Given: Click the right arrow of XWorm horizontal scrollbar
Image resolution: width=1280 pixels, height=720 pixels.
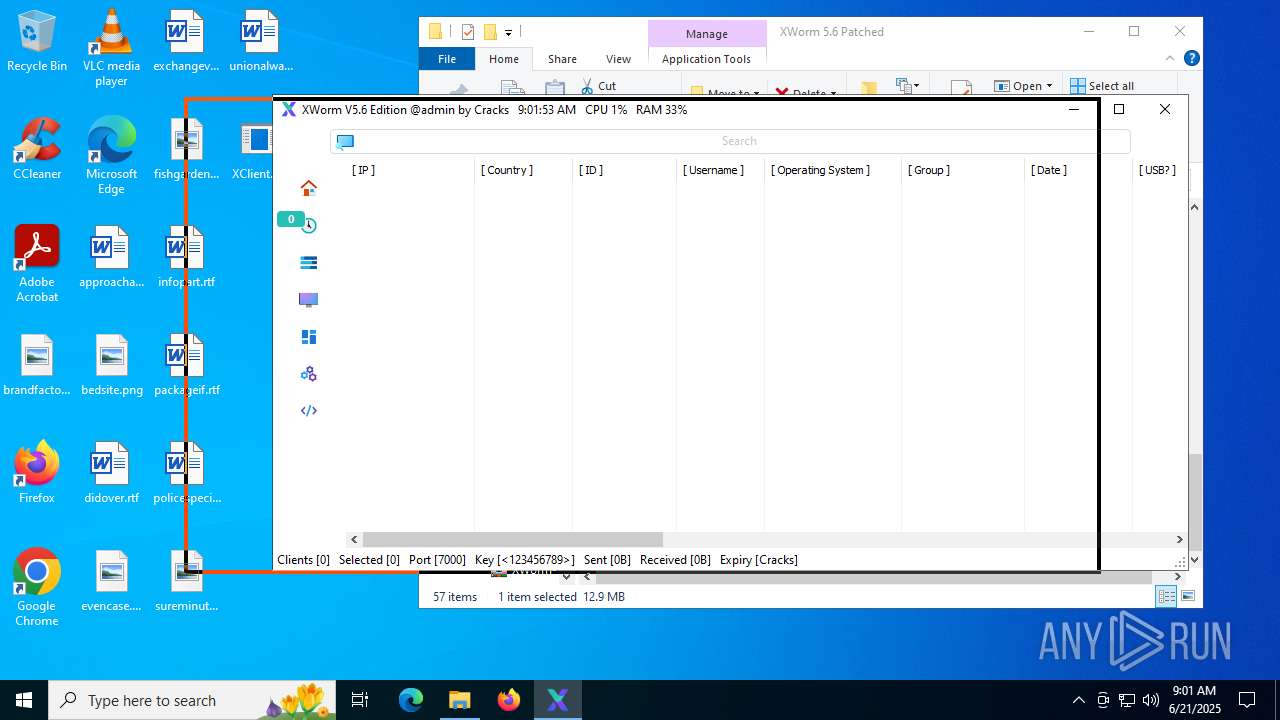Looking at the screenshot, I should tap(1179, 539).
